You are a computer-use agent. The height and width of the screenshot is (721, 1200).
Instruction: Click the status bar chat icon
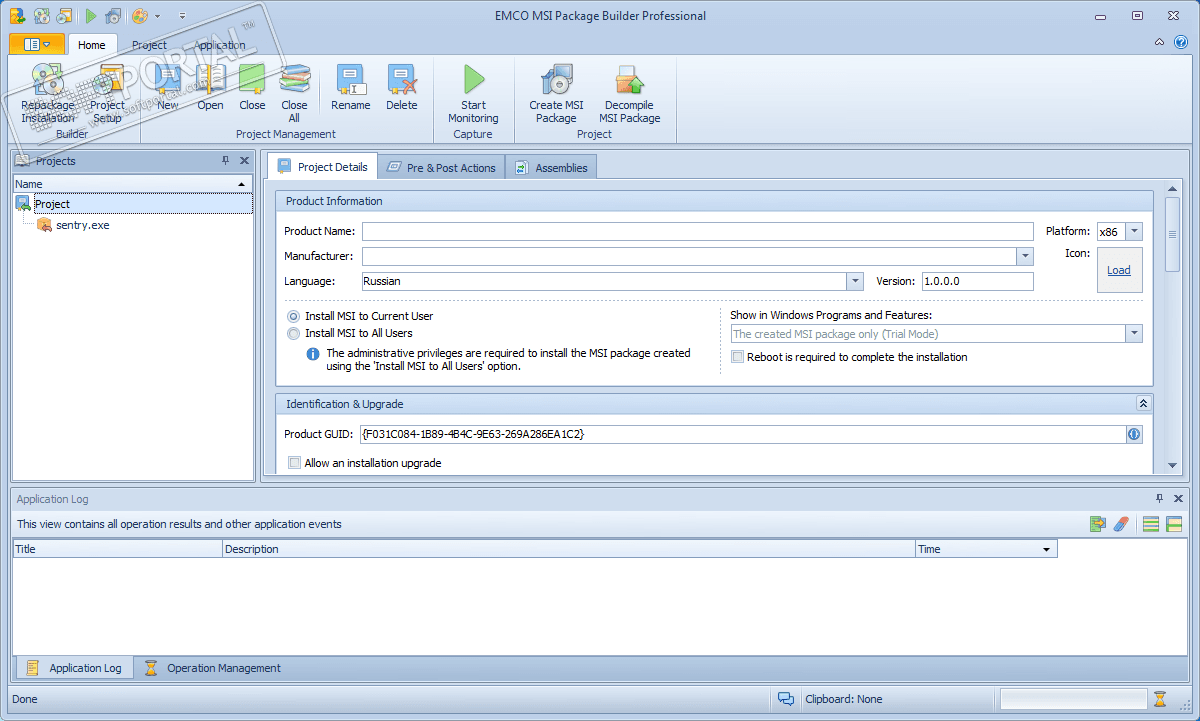[786, 699]
